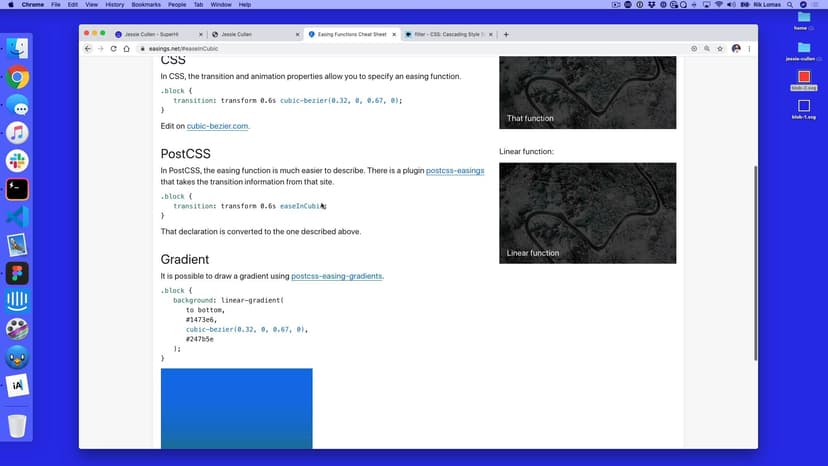828x466 pixels.
Task: Open the History menu
Action: (x=115, y=5)
